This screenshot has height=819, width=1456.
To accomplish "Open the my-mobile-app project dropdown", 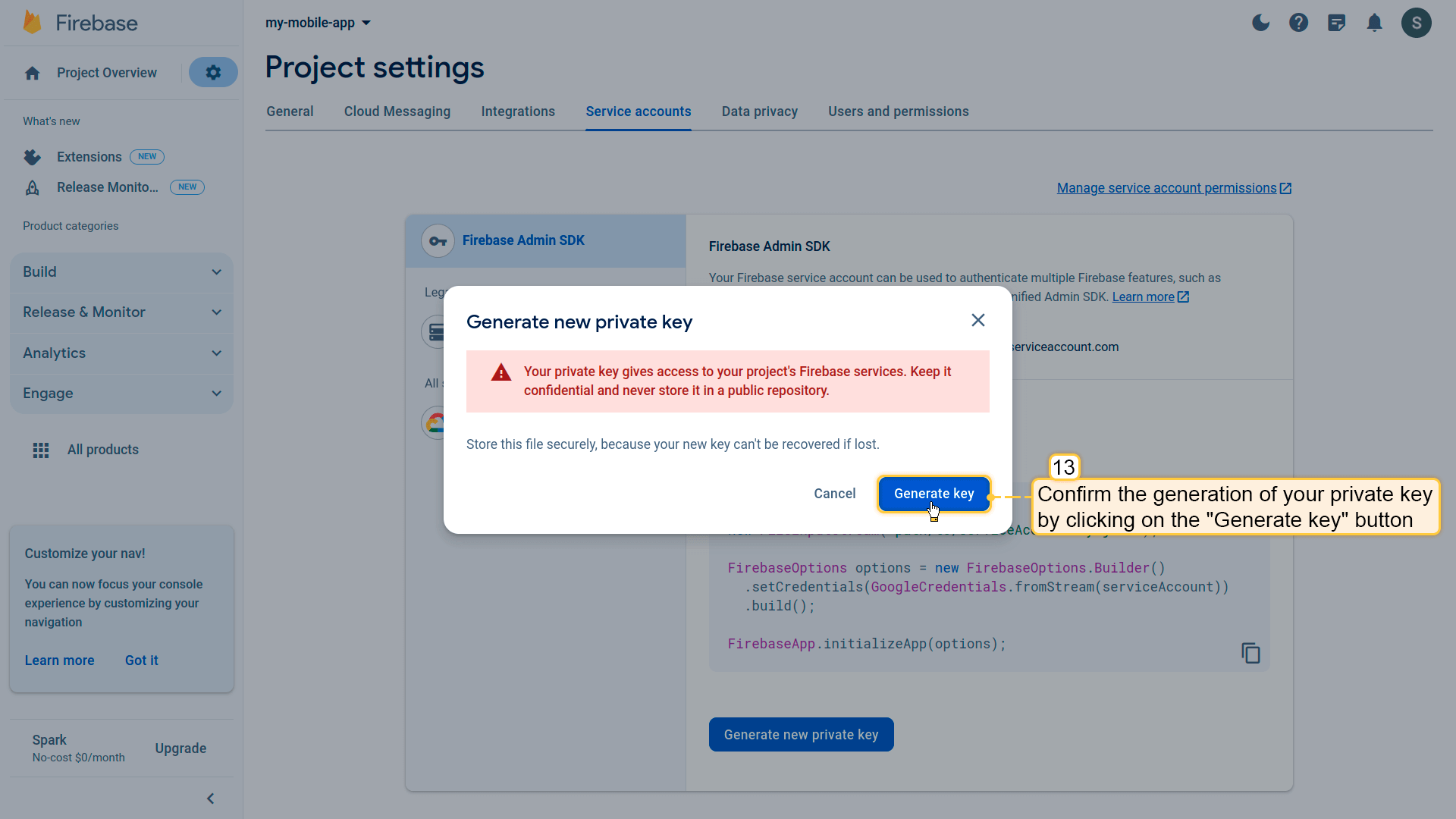I will click(318, 23).
